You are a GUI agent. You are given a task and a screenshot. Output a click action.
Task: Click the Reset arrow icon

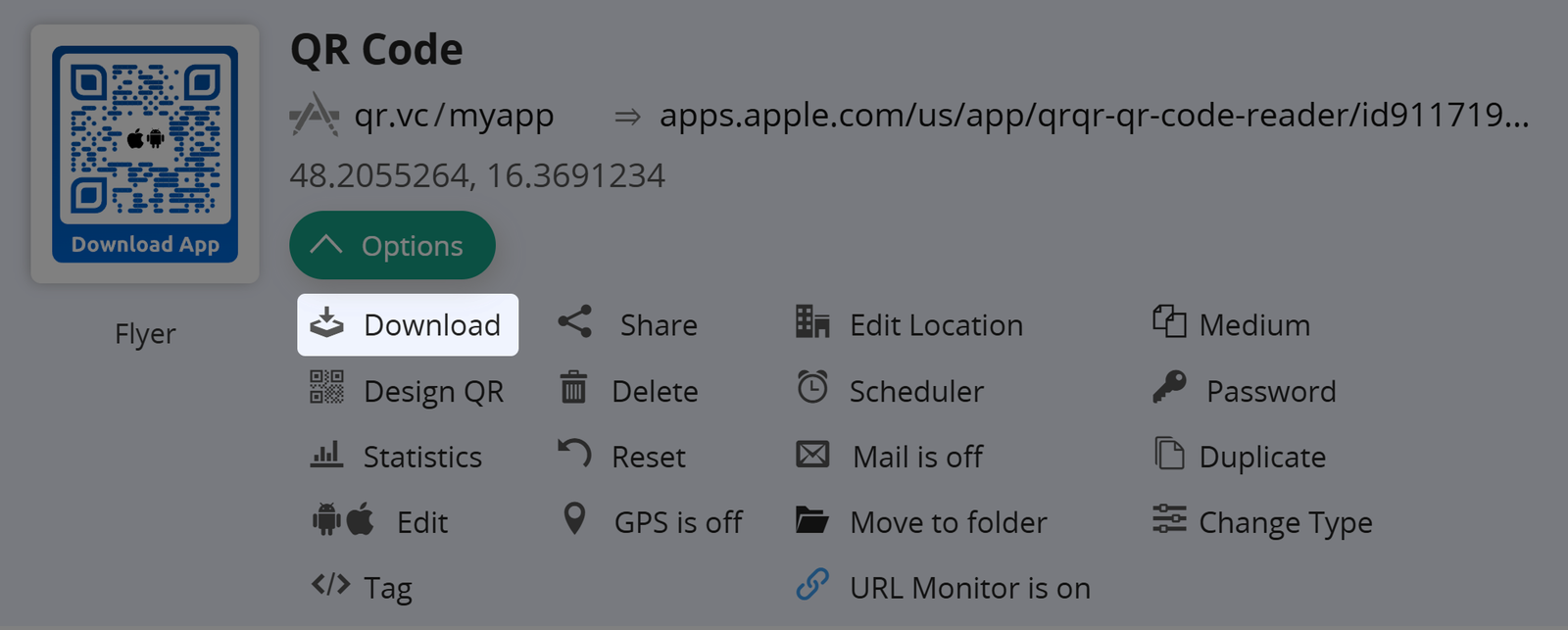click(x=575, y=454)
